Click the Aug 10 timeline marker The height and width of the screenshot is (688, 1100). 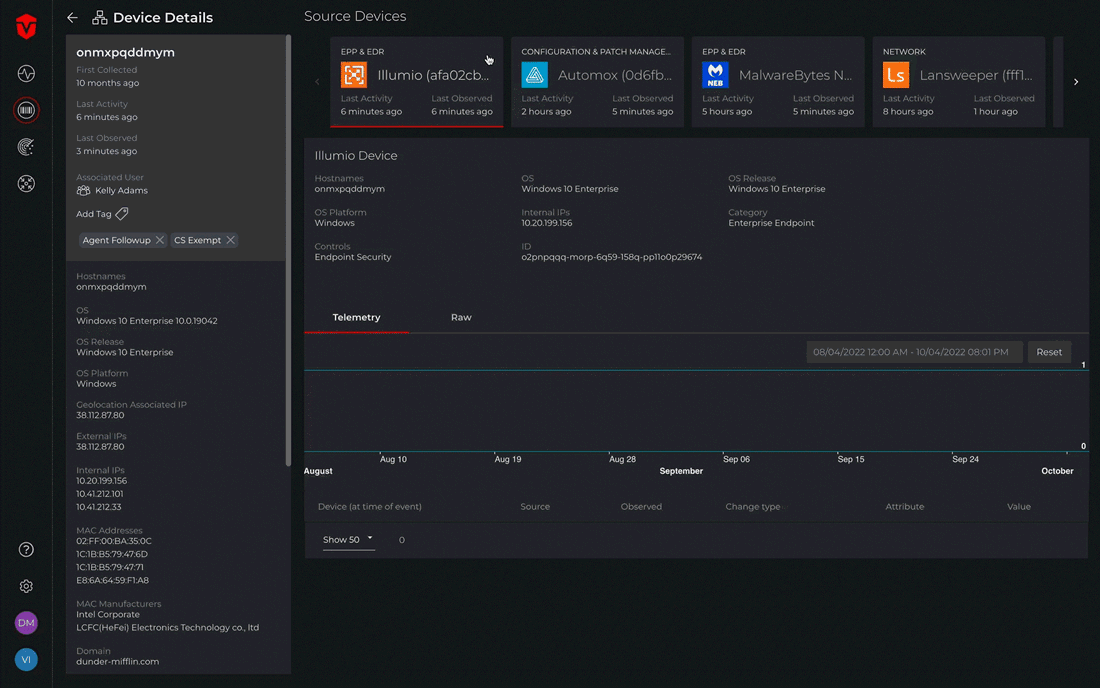point(393,459)
